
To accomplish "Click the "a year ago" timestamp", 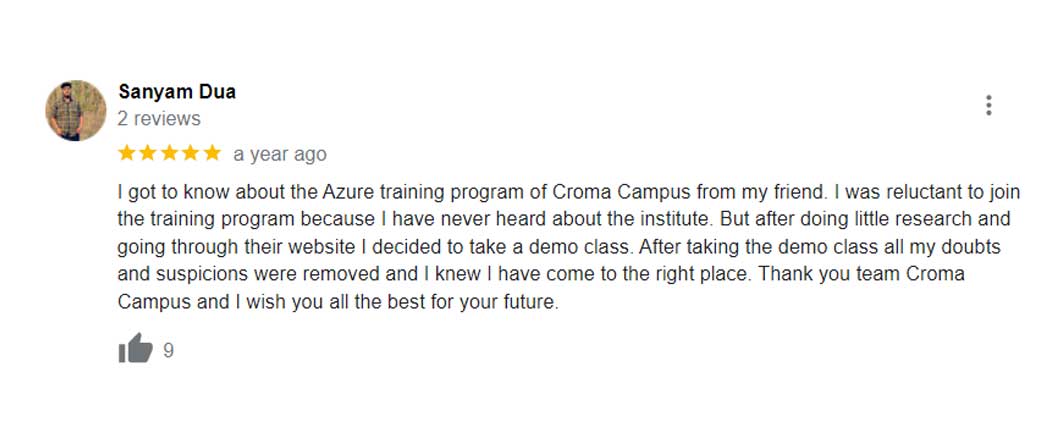I will (x=280, y=155).
